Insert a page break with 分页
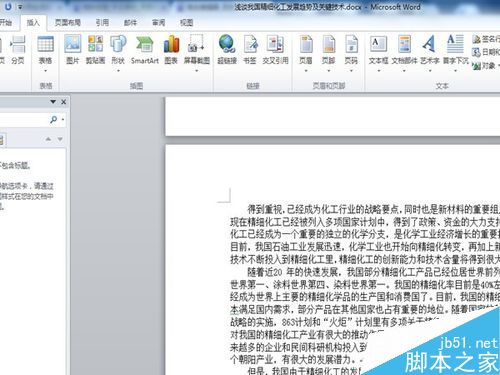This screenshot has height=375, width=500. [18, 50]
